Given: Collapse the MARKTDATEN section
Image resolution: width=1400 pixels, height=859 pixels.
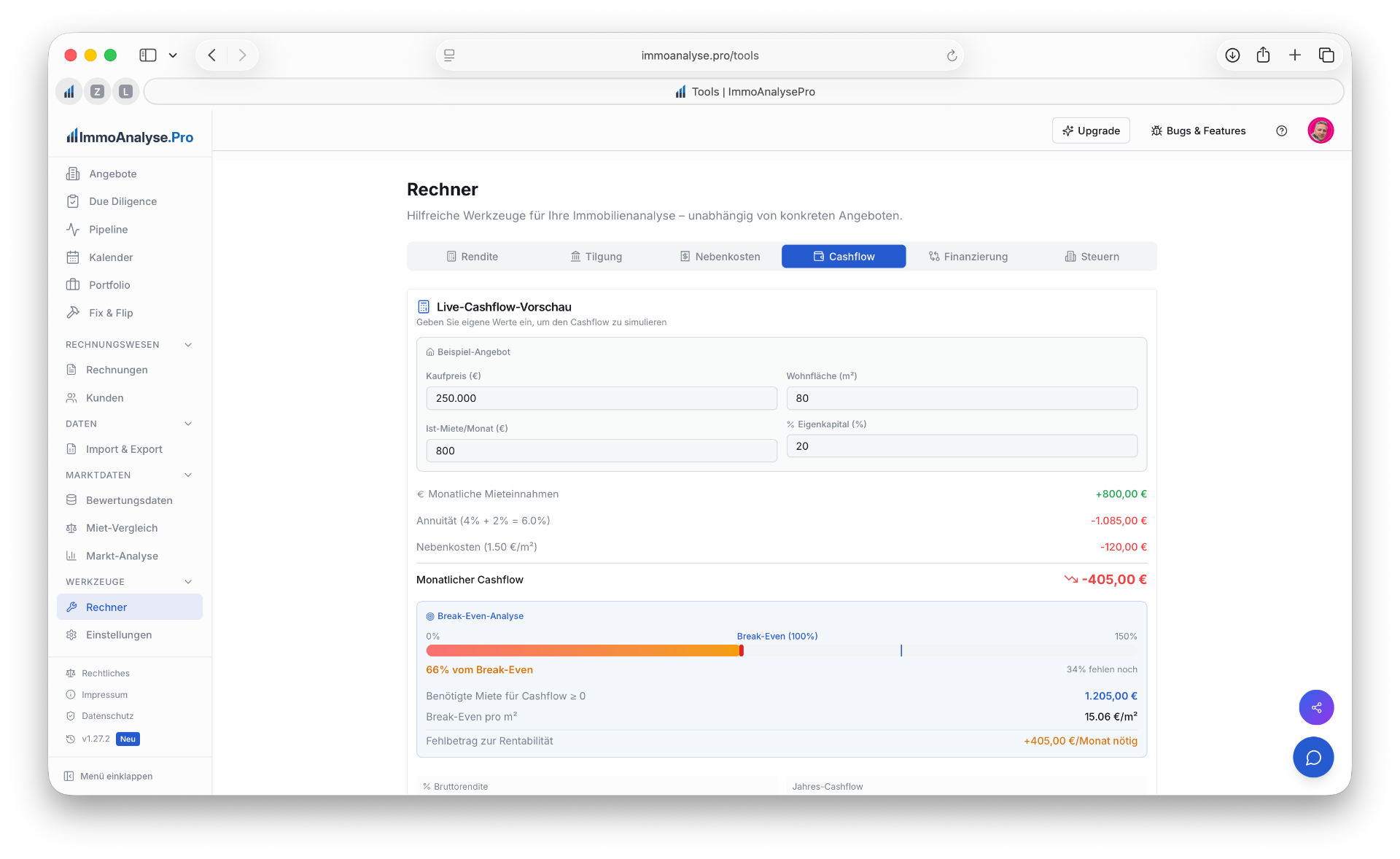Looking at the screenshot, I should tap(188, 475).
